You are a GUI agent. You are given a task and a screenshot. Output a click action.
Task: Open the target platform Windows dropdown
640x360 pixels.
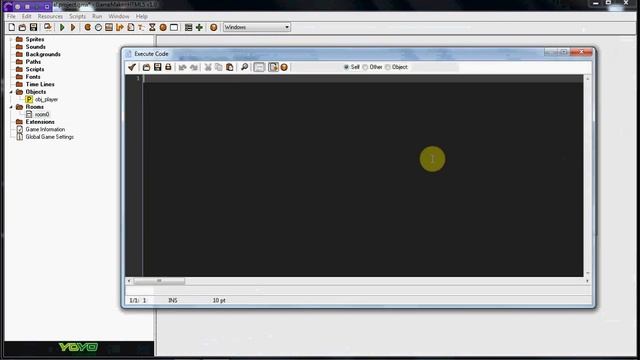click(257, 27)
